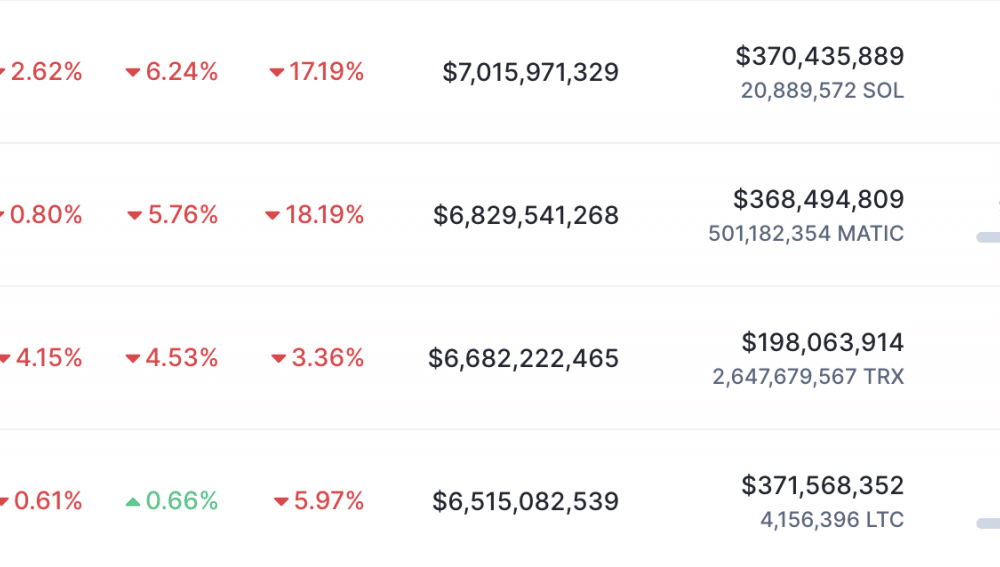
Task: Open the $198,063,914 volume link
Action: click(822, 342)
